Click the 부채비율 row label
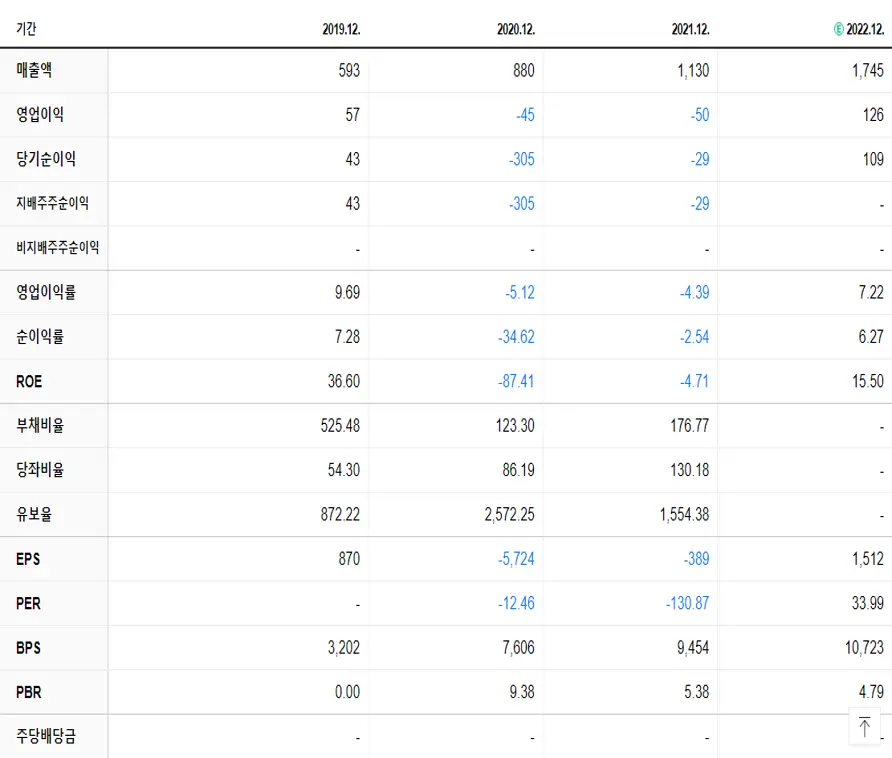 pos(40,425)
